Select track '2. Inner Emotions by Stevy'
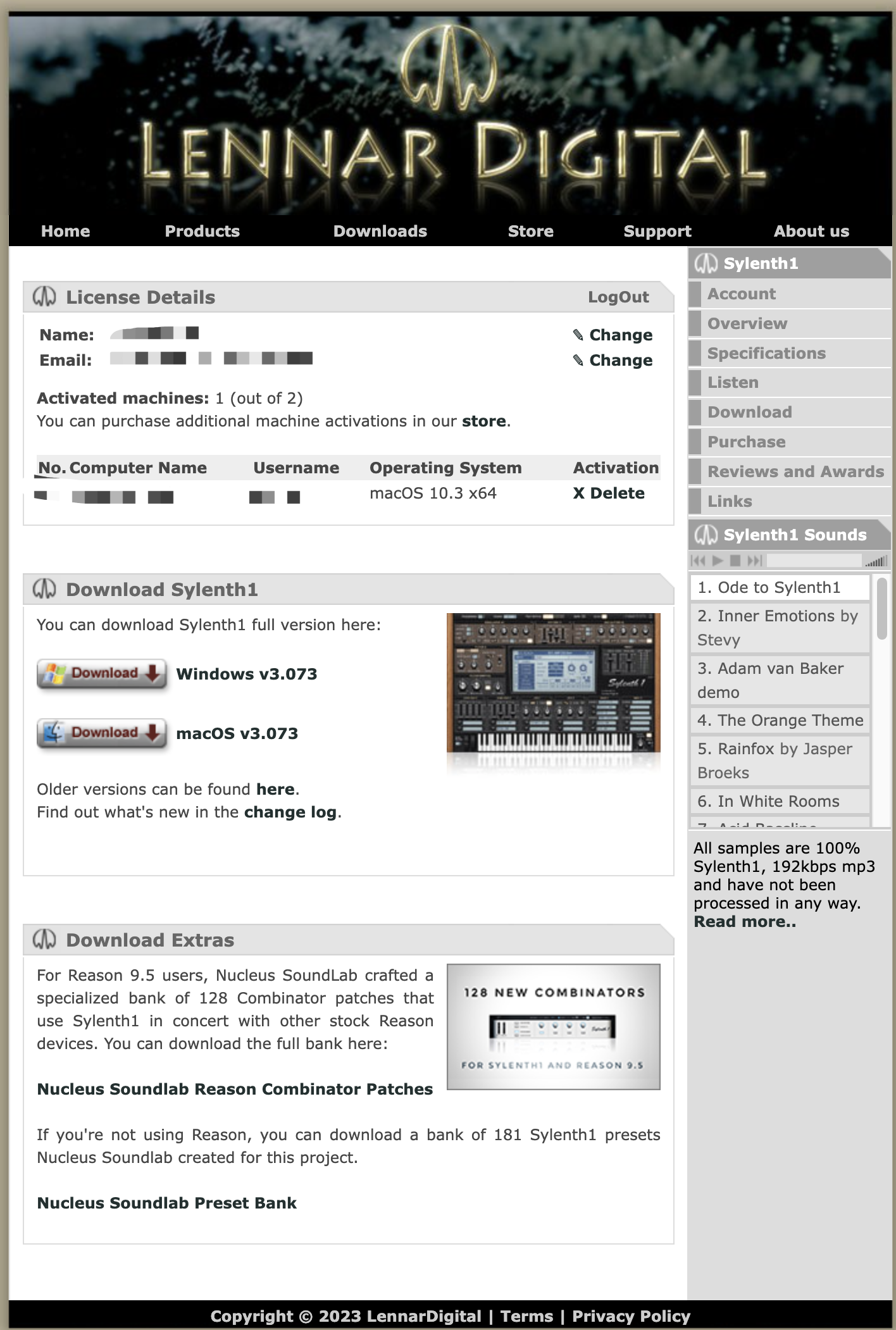This screenshot has height=1330, width=896. [780, 628]
